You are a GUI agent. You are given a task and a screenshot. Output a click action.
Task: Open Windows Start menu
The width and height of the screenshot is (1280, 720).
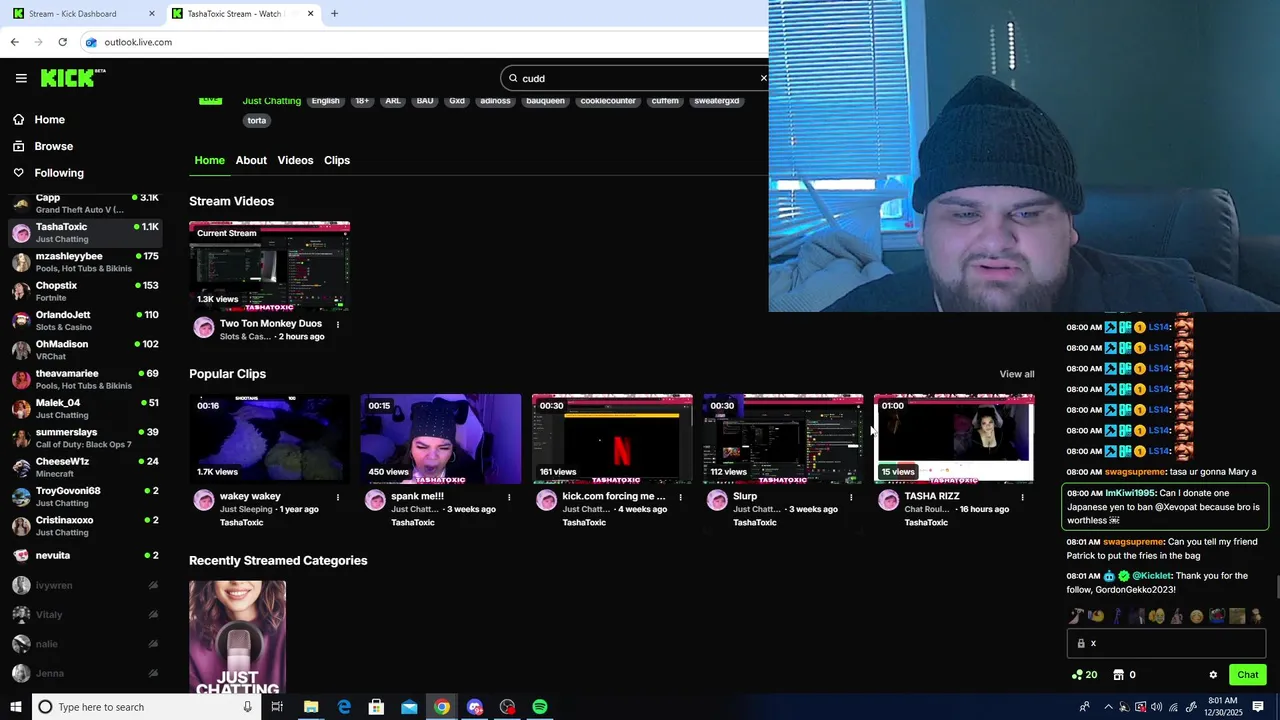(15, 707)
